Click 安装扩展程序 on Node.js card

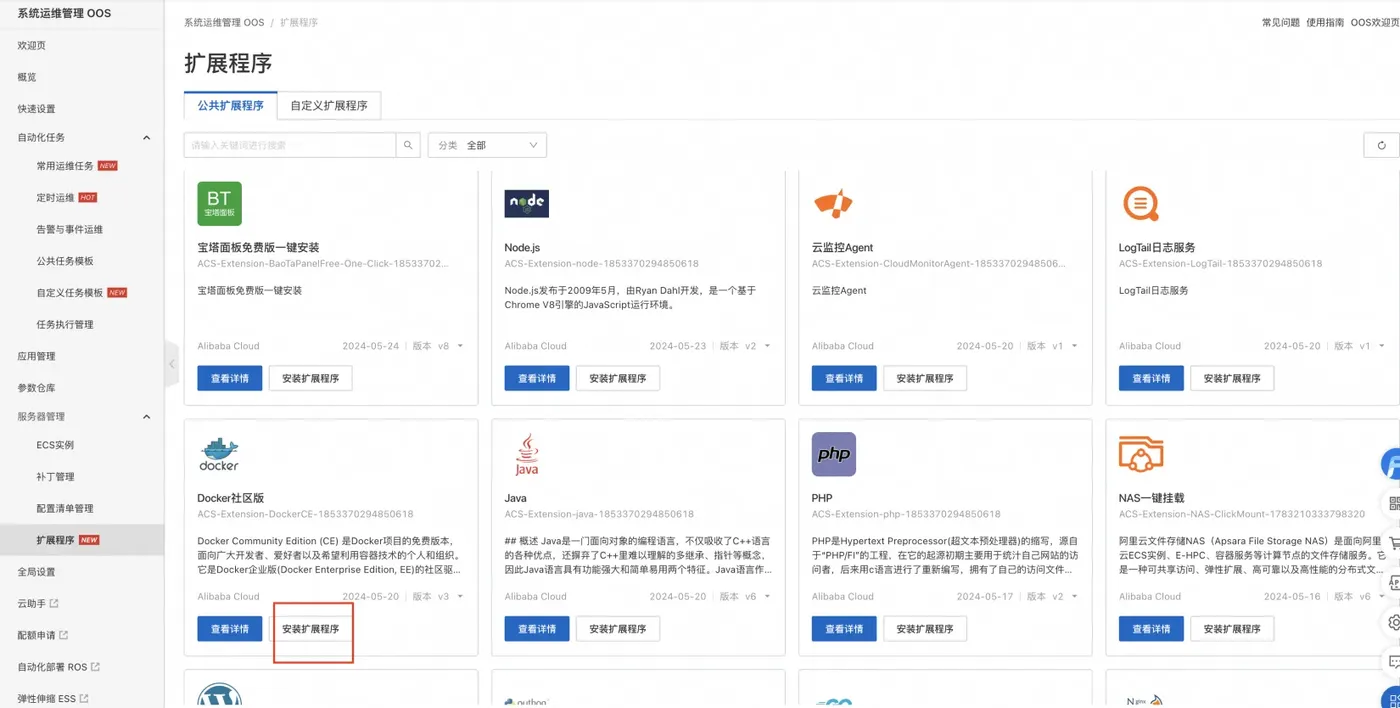[618, 378]
